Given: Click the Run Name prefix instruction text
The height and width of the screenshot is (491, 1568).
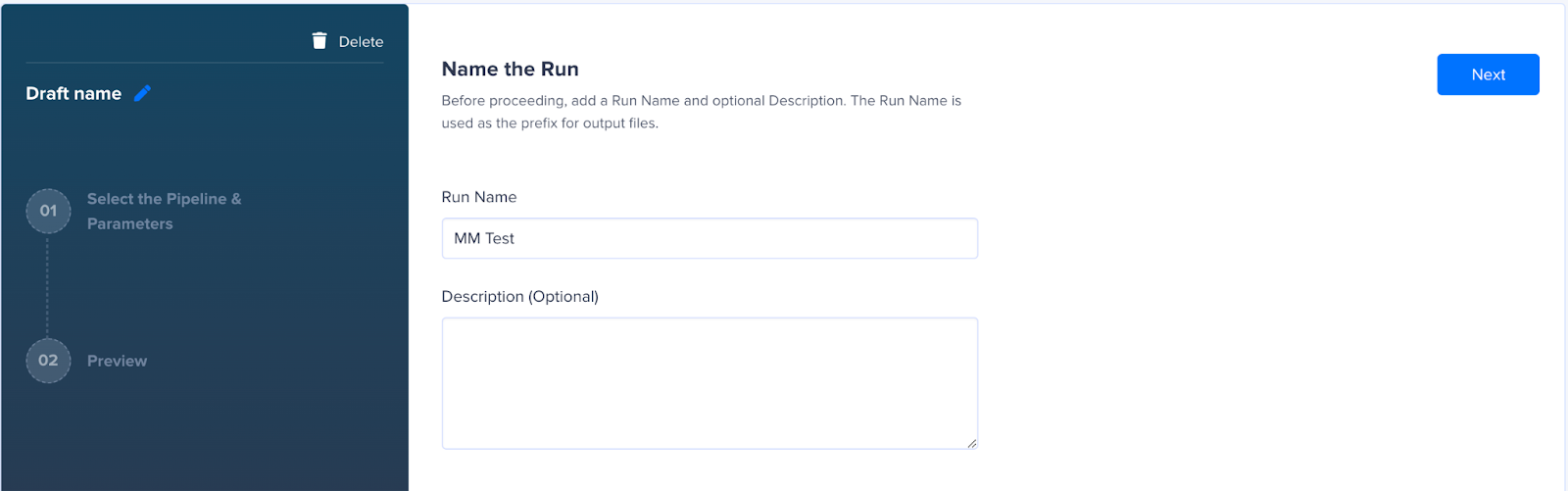Looking at the screenshot, I should pyautogui.click(x=701, y=112).
